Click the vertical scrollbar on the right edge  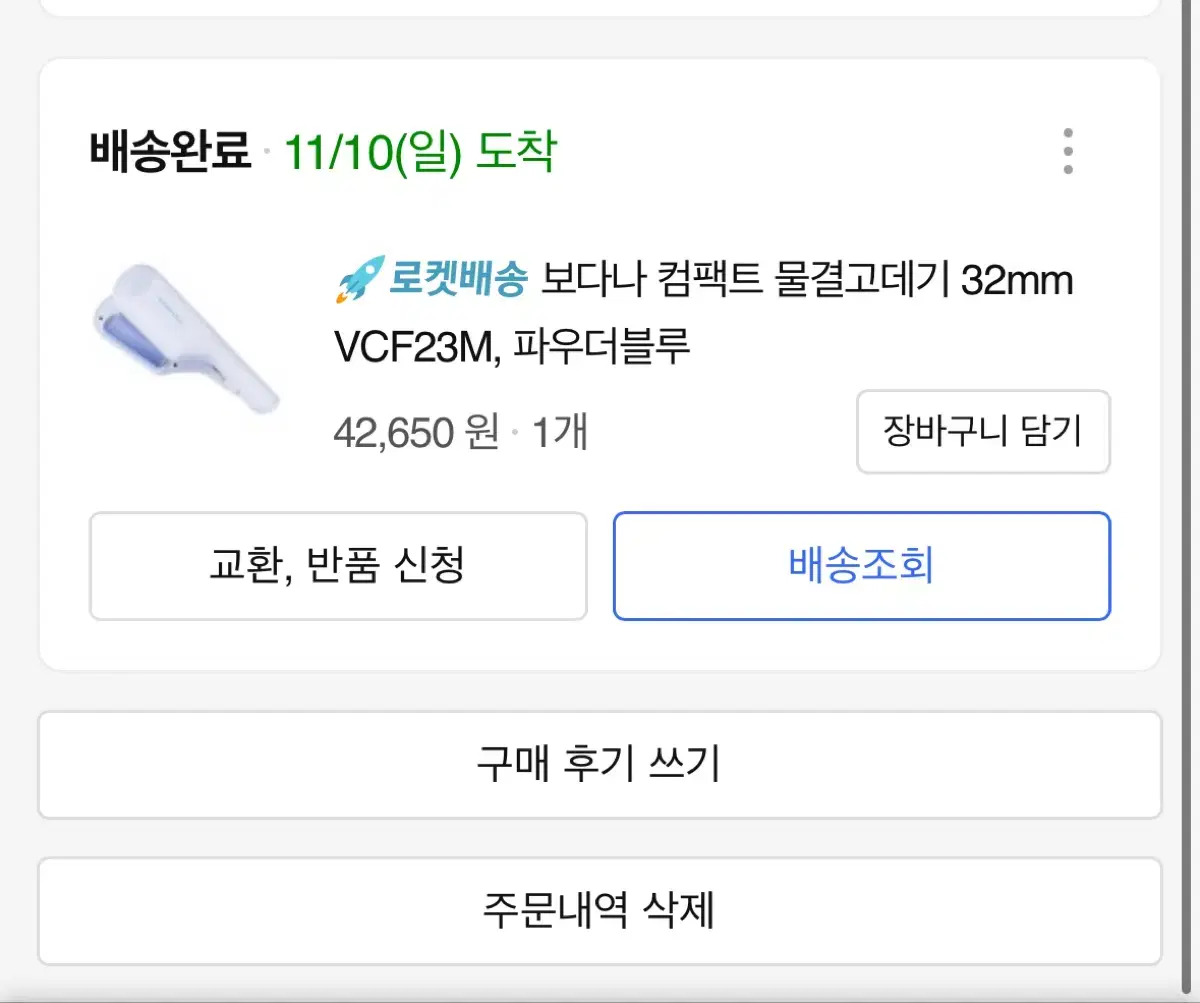pos(1190,500)
